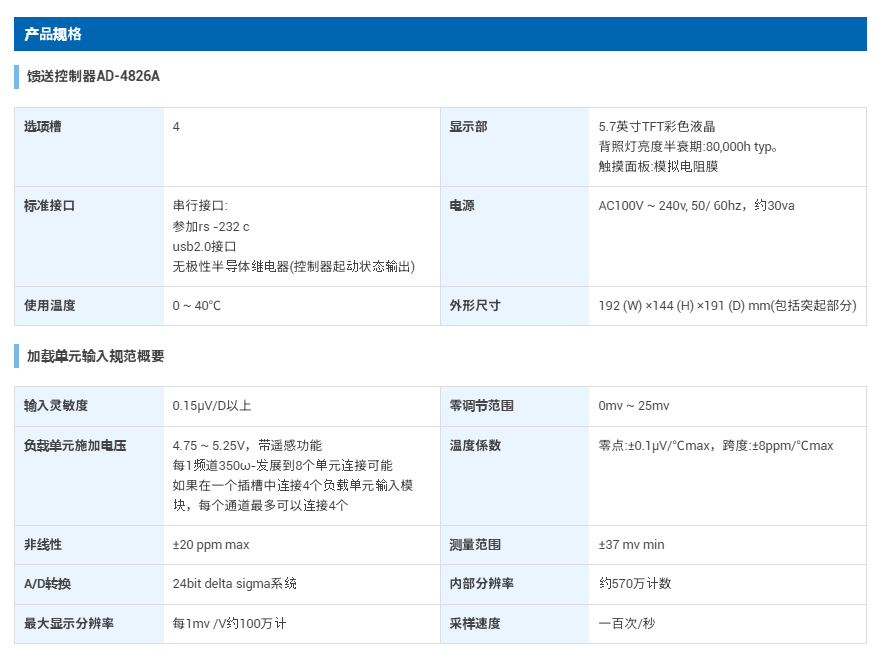Select the value ±20 ppm max

[x=211, y=546]
